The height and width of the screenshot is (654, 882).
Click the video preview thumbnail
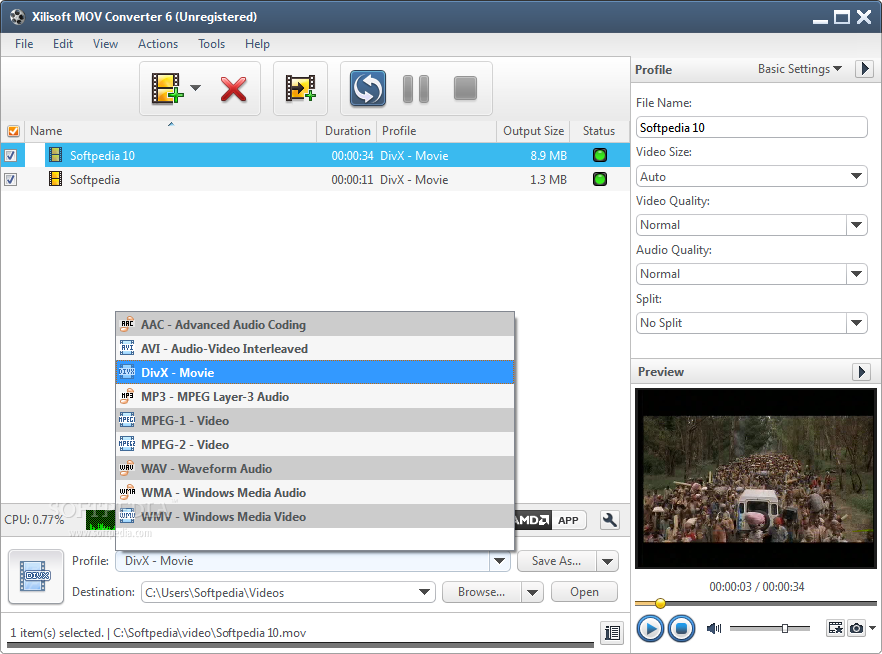755,479
